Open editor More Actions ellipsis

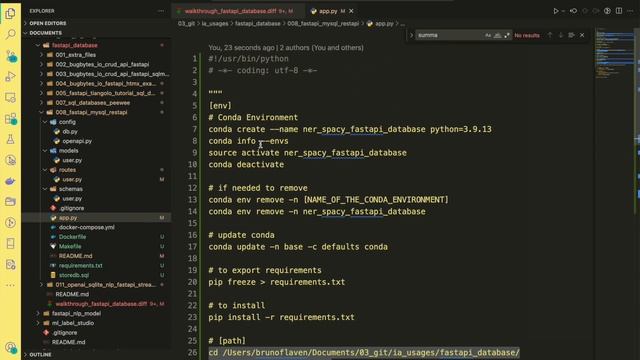[631, 11]
